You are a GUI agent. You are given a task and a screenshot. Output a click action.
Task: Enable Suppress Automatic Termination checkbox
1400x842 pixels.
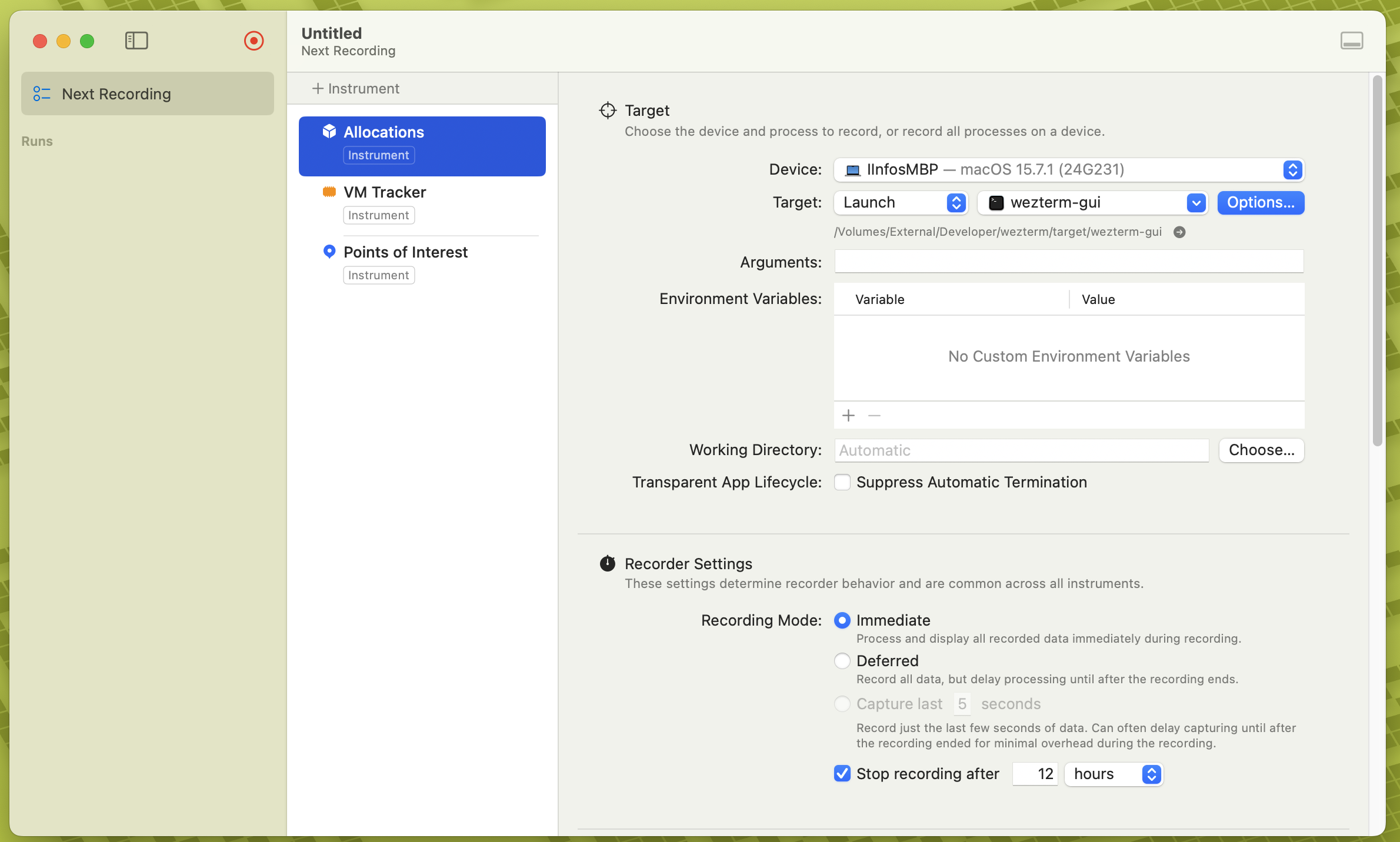click(x=842, y=482)
